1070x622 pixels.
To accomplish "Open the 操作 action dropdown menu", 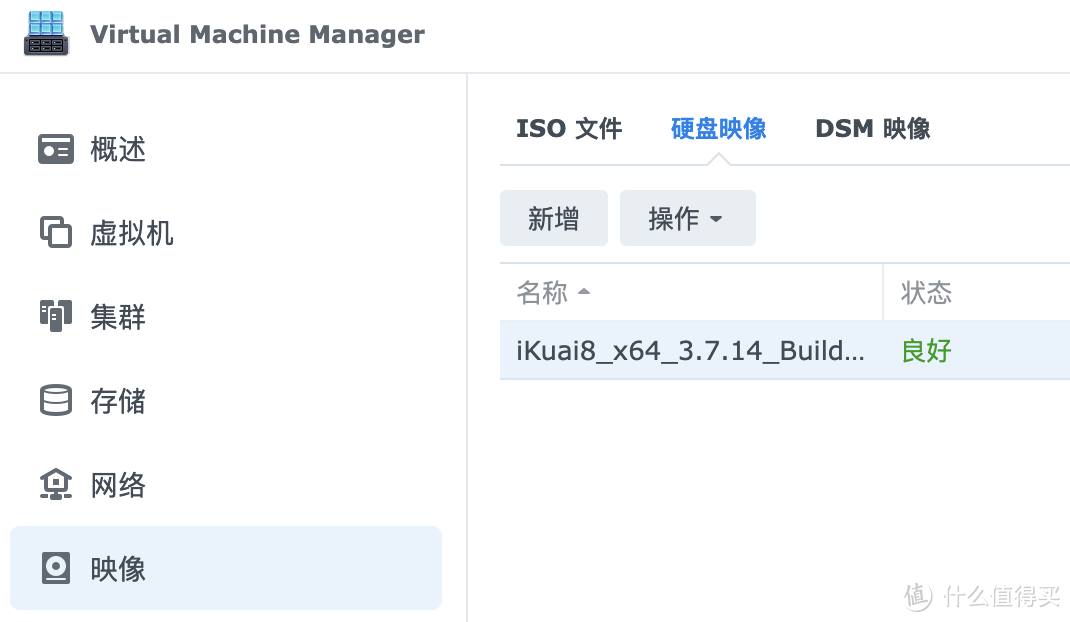I will [687, 218].
